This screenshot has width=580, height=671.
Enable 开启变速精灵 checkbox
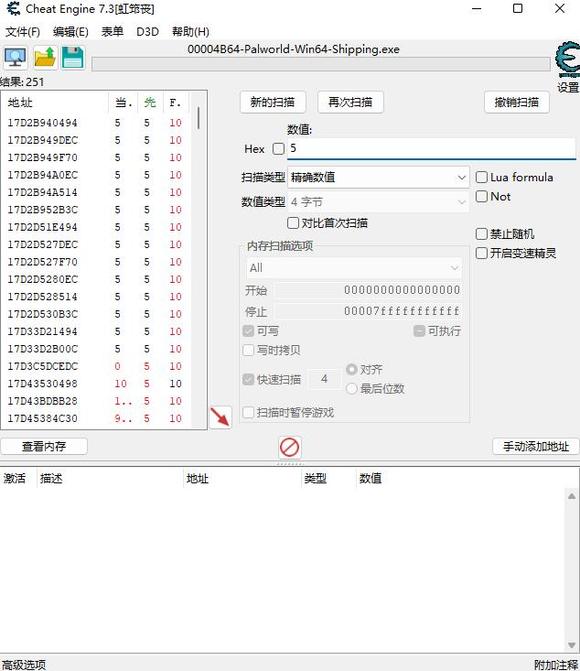tap(482, 253)
